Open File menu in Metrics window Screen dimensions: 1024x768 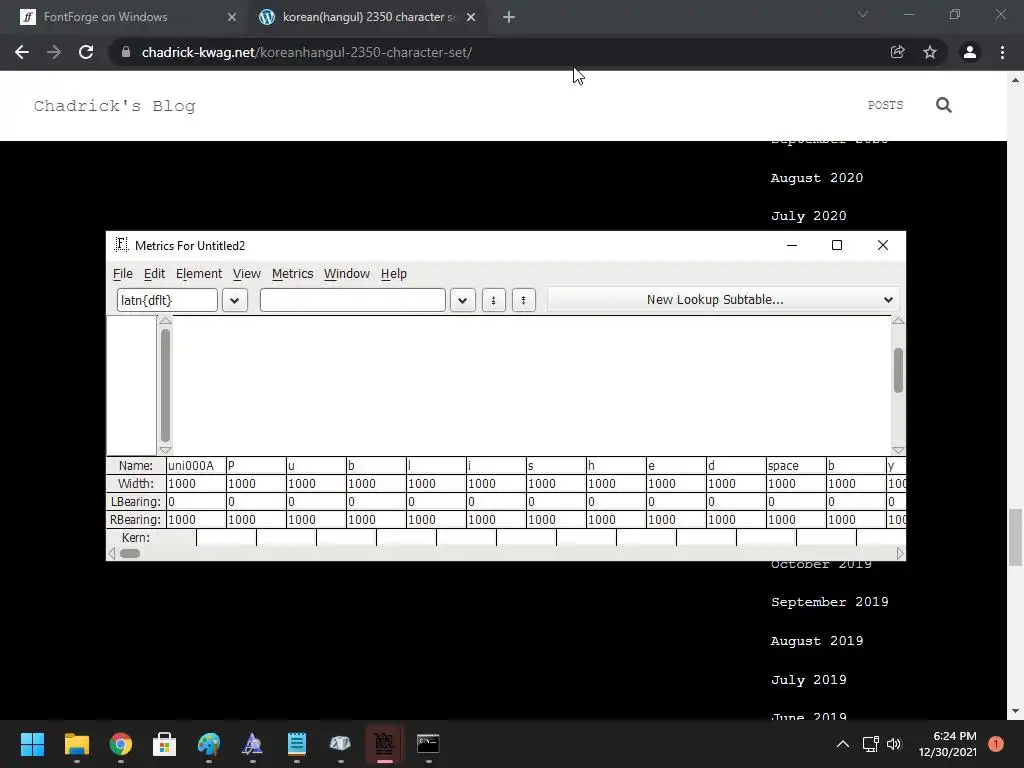click(123, 274)
